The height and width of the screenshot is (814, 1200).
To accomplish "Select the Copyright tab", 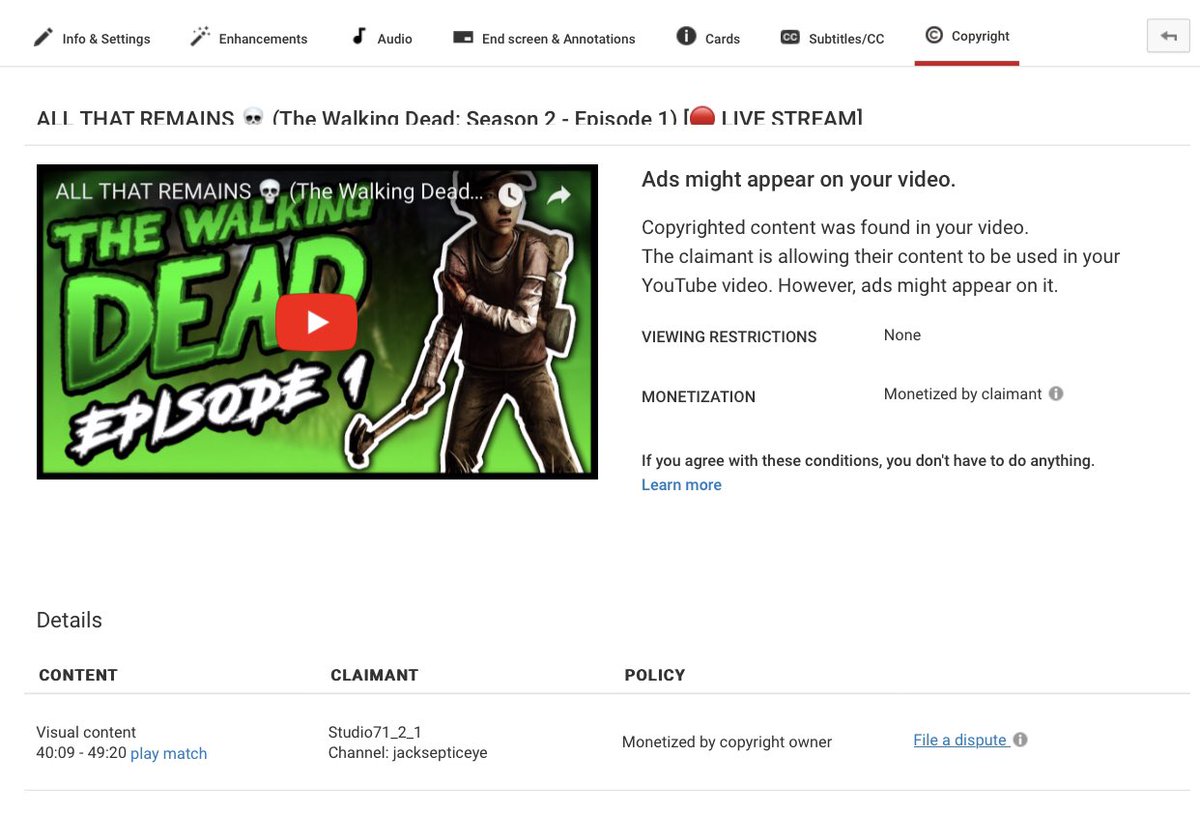I will point(967,36).
